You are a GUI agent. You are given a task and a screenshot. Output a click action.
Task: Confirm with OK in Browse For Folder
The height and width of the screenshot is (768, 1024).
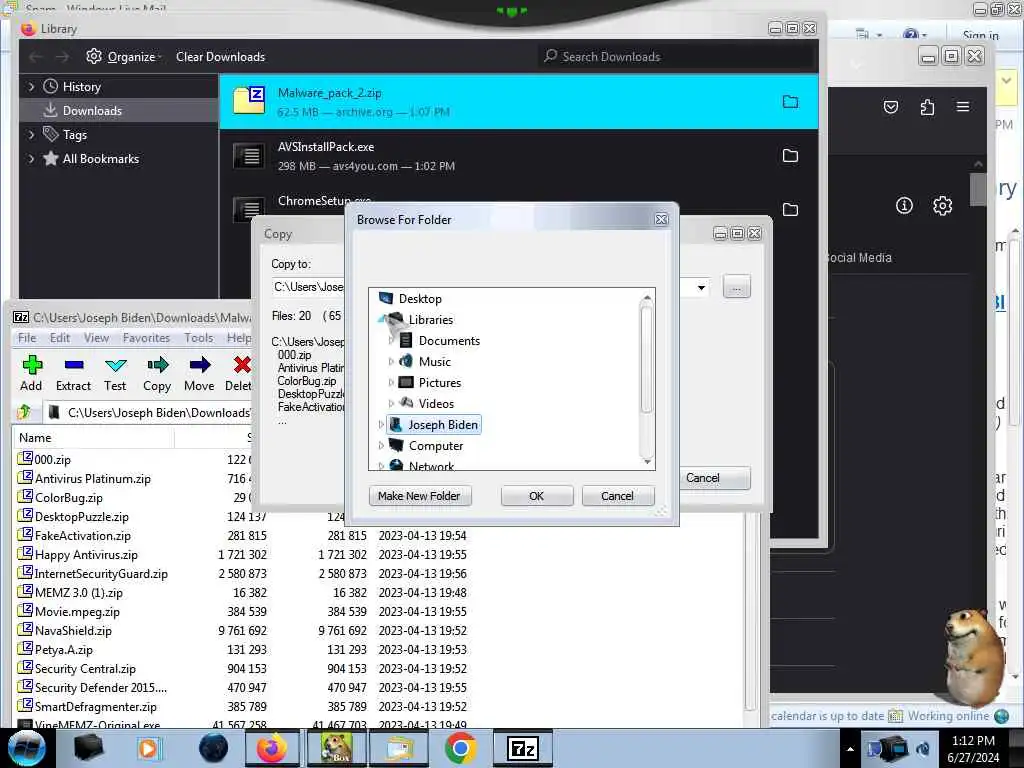[537, 496]
